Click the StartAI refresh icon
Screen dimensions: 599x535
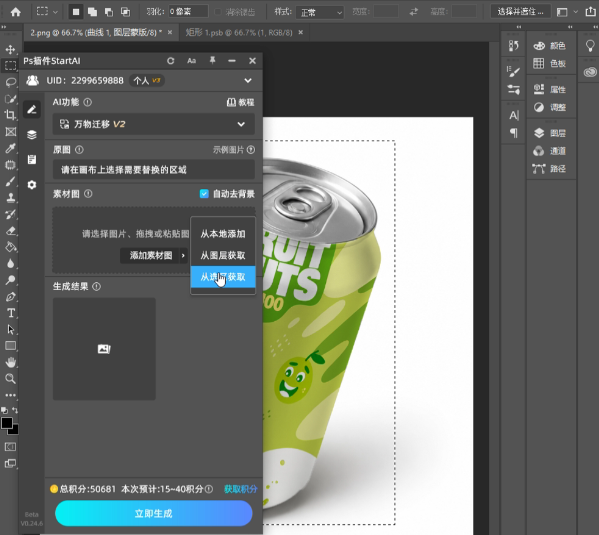tap(170, 61)
